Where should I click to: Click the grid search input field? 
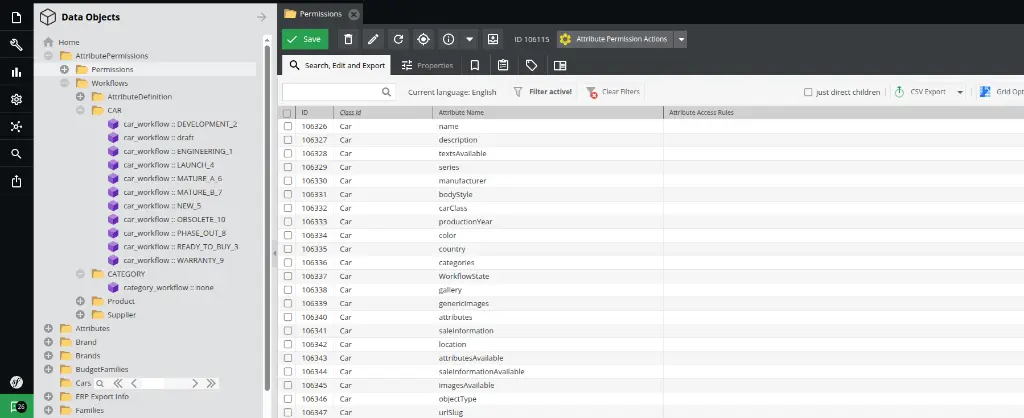(x=331, y=92)
